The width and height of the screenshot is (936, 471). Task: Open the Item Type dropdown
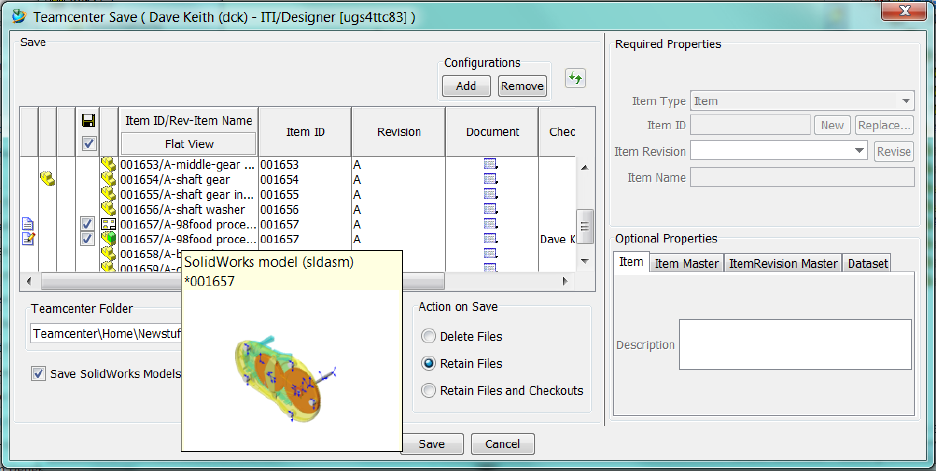906,101
